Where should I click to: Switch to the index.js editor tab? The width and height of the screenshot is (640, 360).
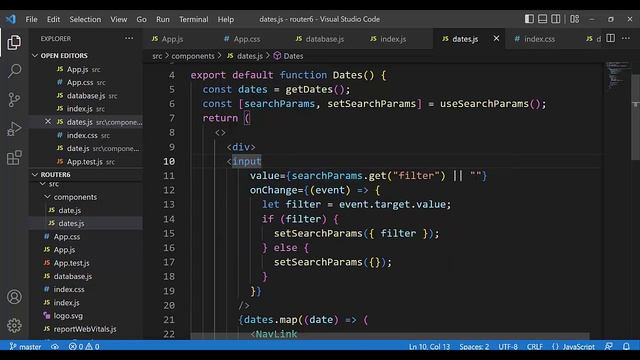(x=397, y=39)
